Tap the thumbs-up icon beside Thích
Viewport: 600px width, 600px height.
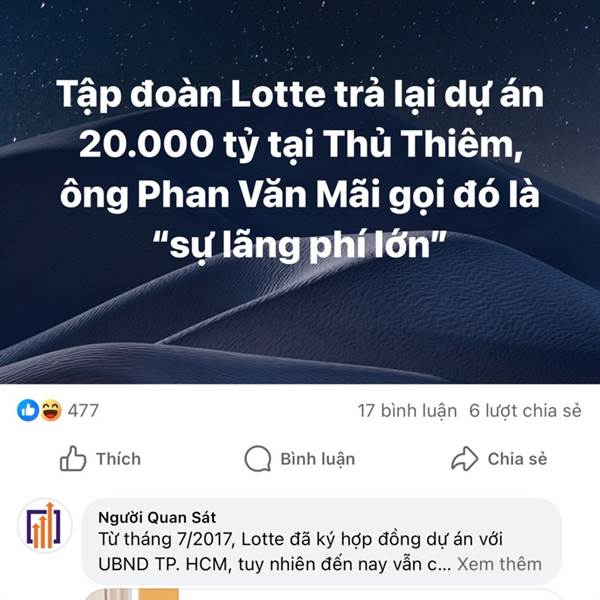[73, 458]
